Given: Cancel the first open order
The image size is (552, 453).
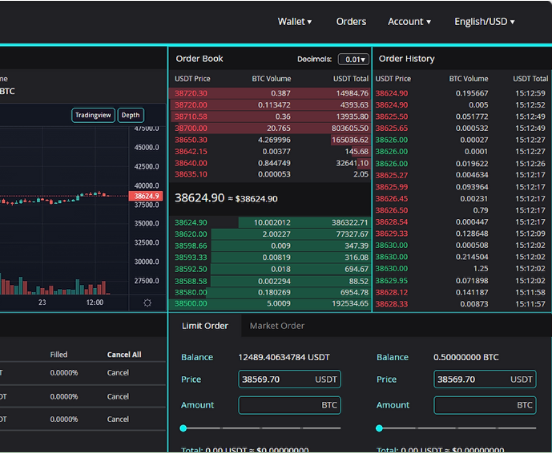Looking at the screenshot, I should [118, 372].
